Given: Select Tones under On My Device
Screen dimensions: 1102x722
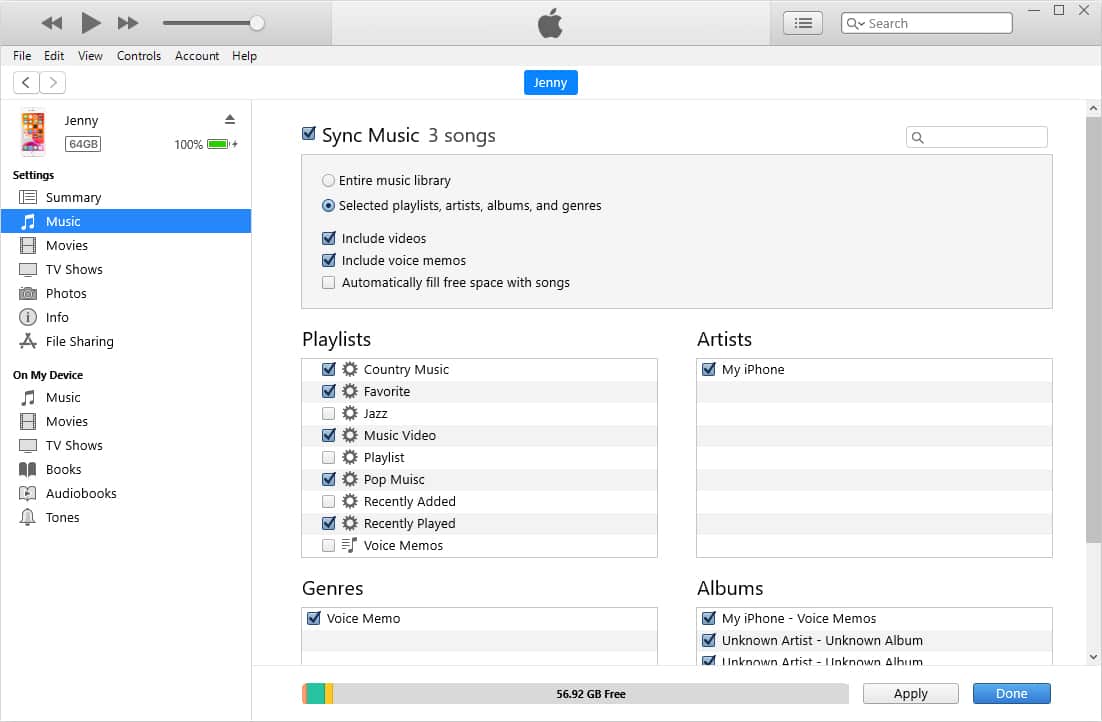Looking at the screenshot, I should tap(62, 517).
